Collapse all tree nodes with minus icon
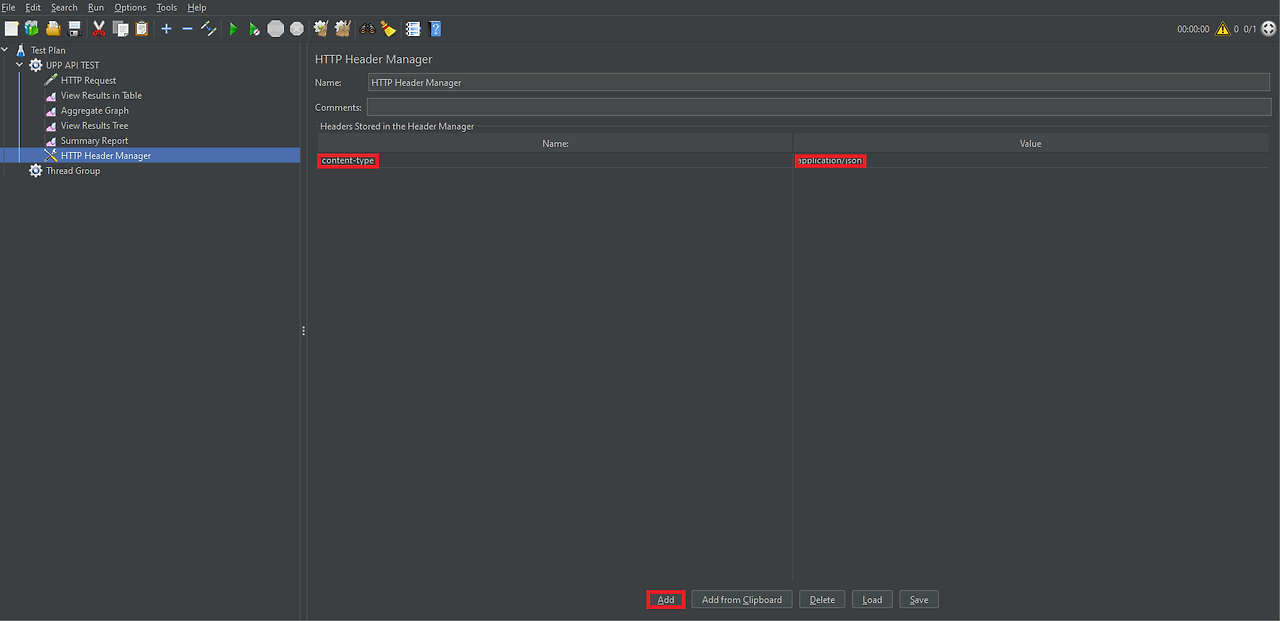This screenshot has height=621, width=1280. tap(187, 29)
